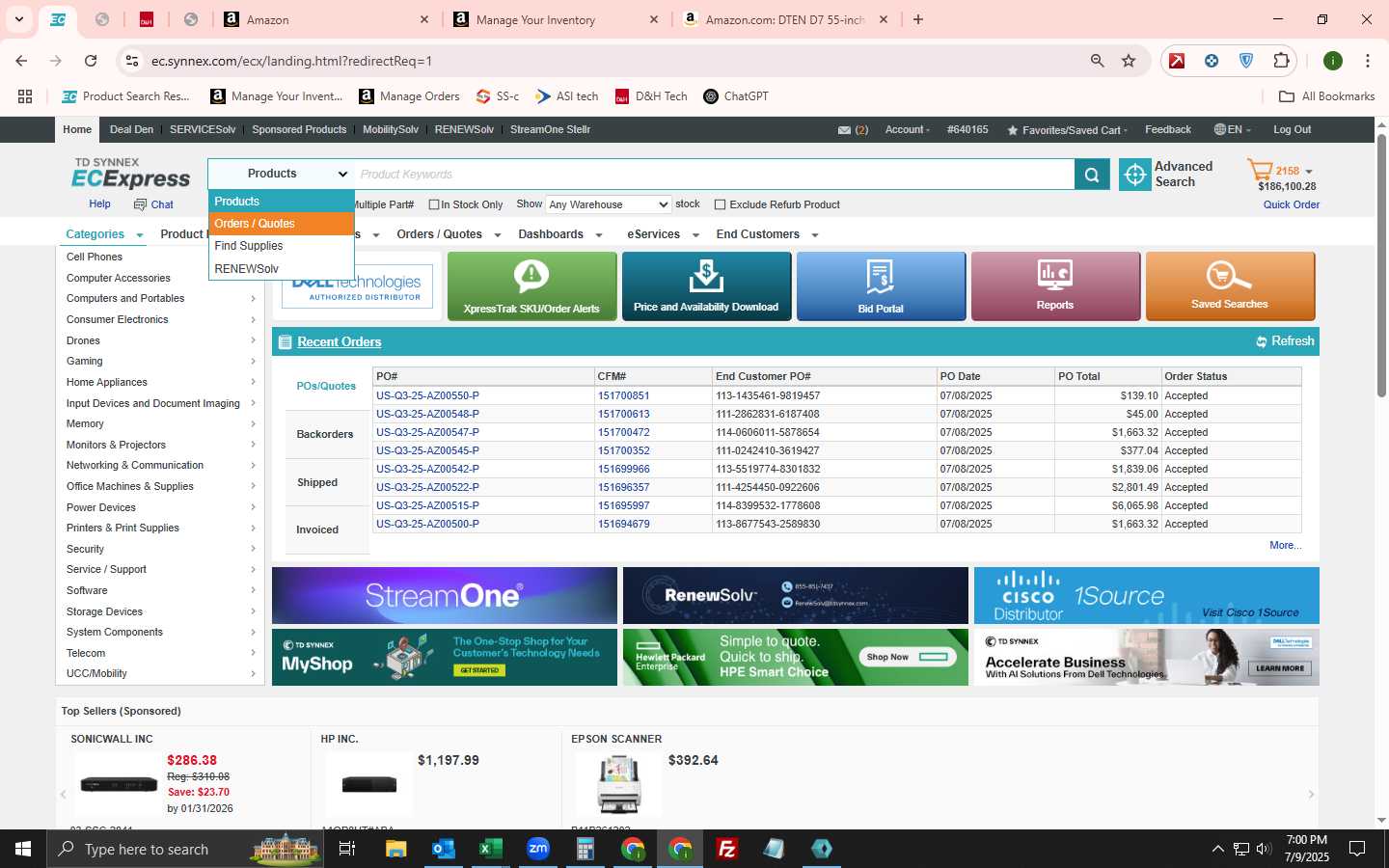Click the page vertical scrollbar
This screenshot has height=868, width=1389.
pyautogui.click(x=1381, y=265)
